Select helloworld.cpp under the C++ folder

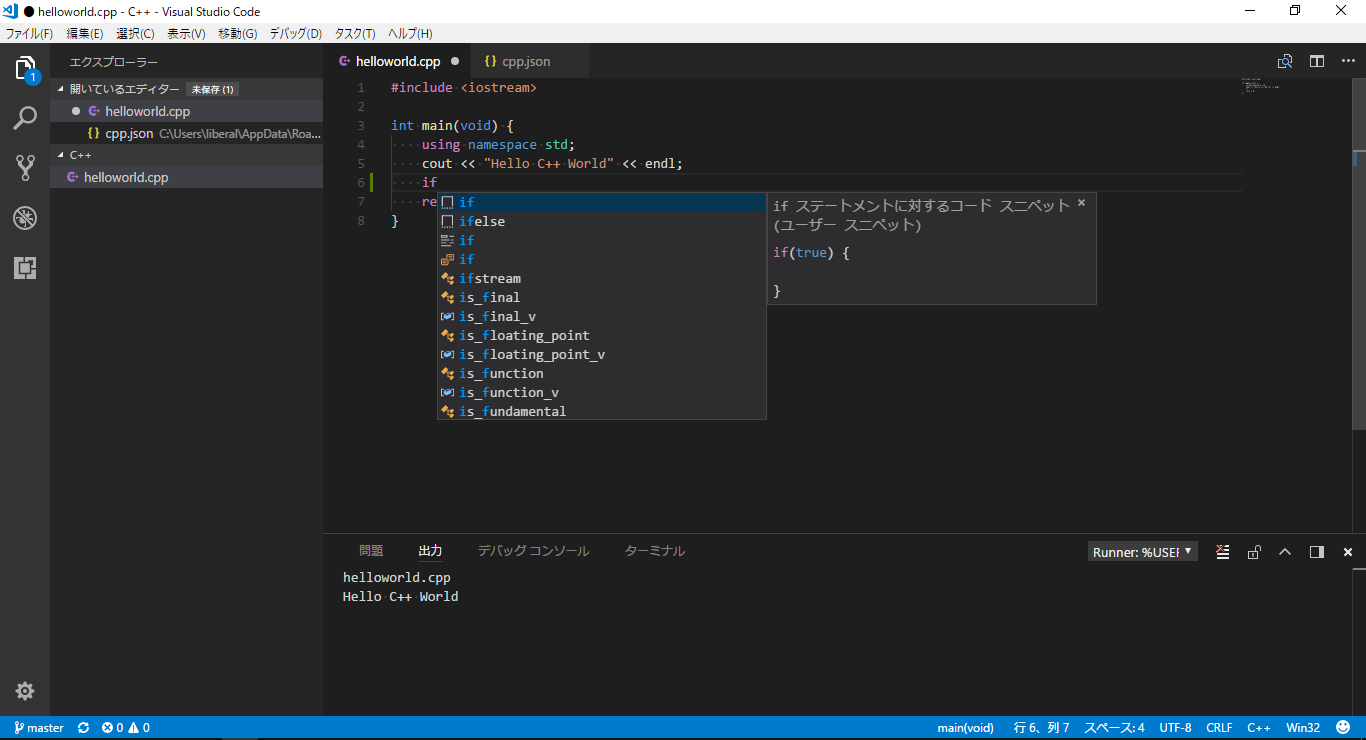click(x=186, y=177)
